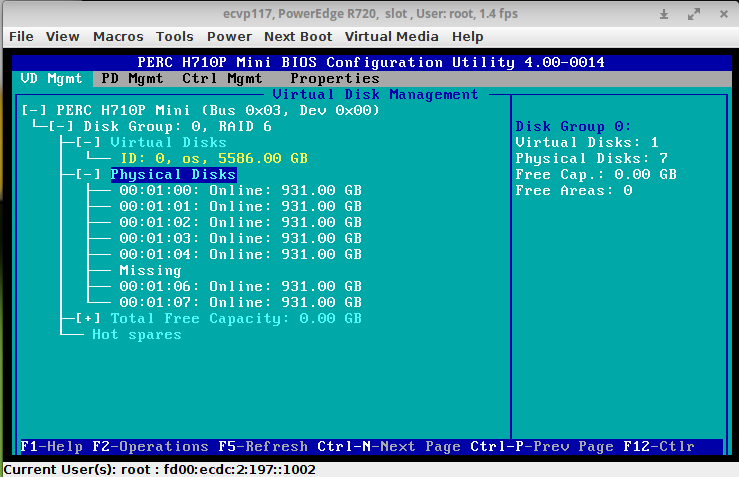Image resolution: width=739 pixels, height=477 pixels.
Task: Switch to the PD Mgmt tab
Action: [x=131, y=78]
